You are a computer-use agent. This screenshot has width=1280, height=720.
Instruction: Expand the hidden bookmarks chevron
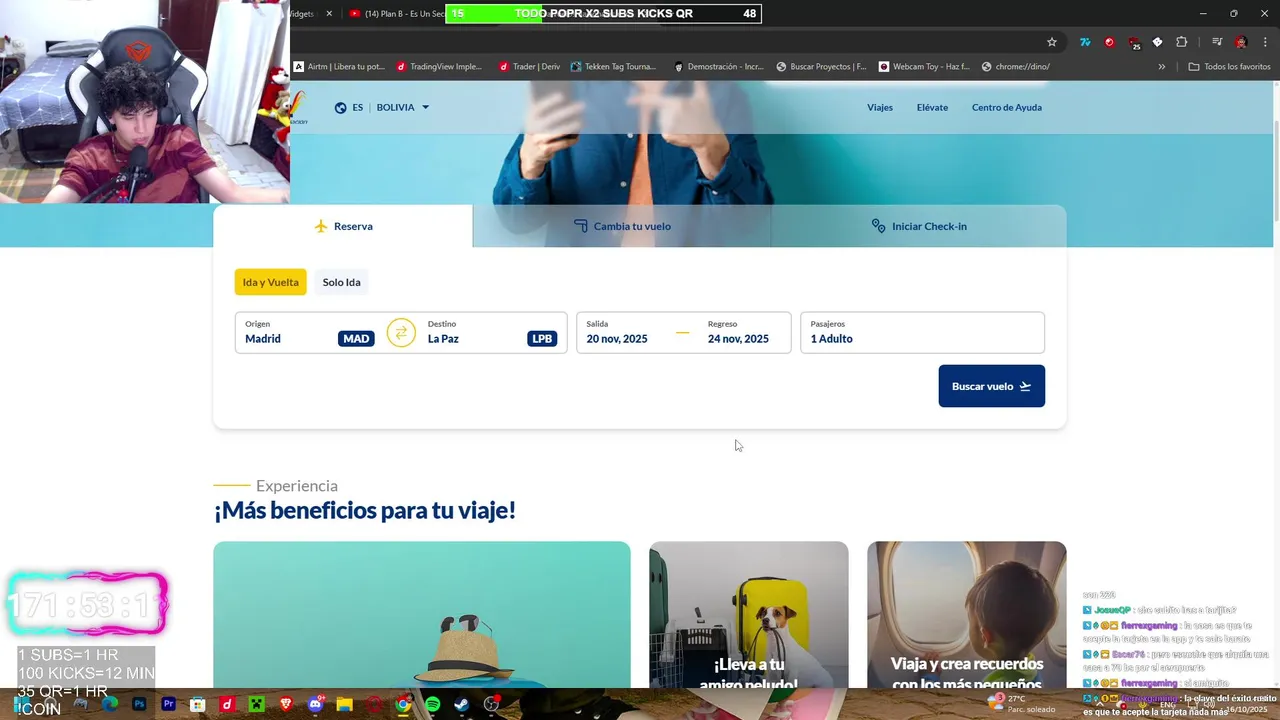pyautogui.click(x=1162, y=67)
